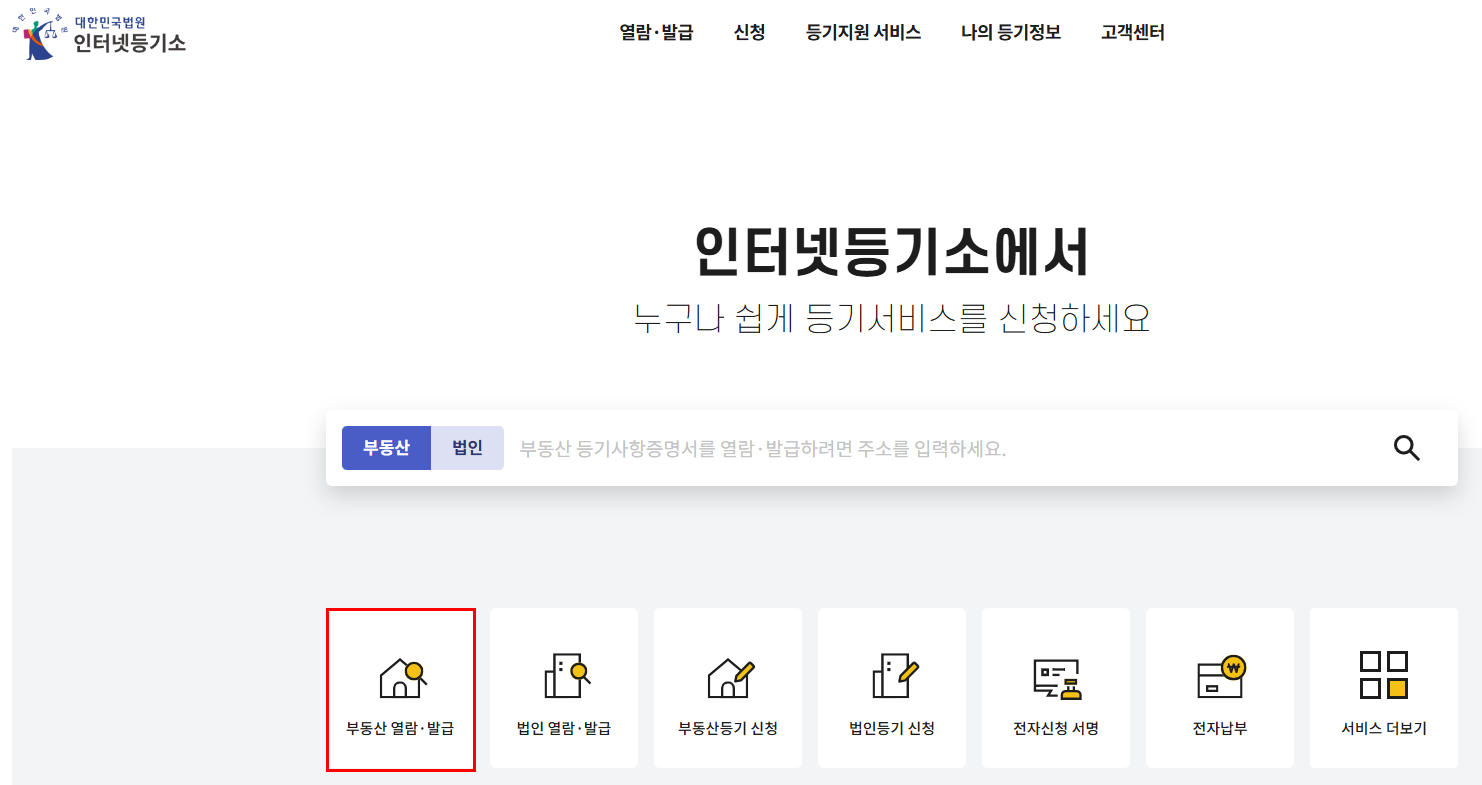The height and width of the screenshot is (785, 1482).
Task: Open the 등기지원 서비스 menu
Action: (x=863, y=32)
